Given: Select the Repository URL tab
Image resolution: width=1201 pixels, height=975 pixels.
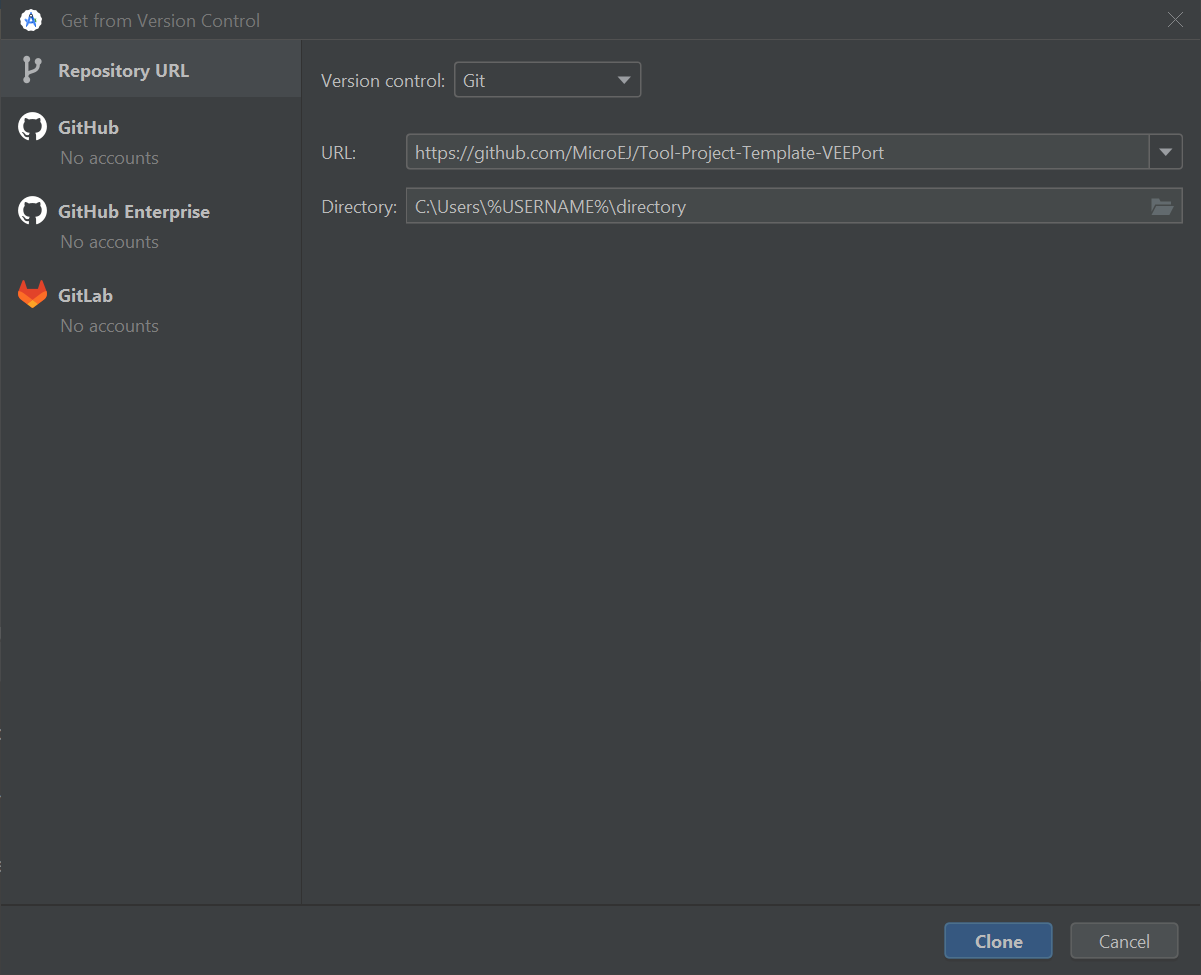Looking at the screenshot, I should [x=123, y=71].
